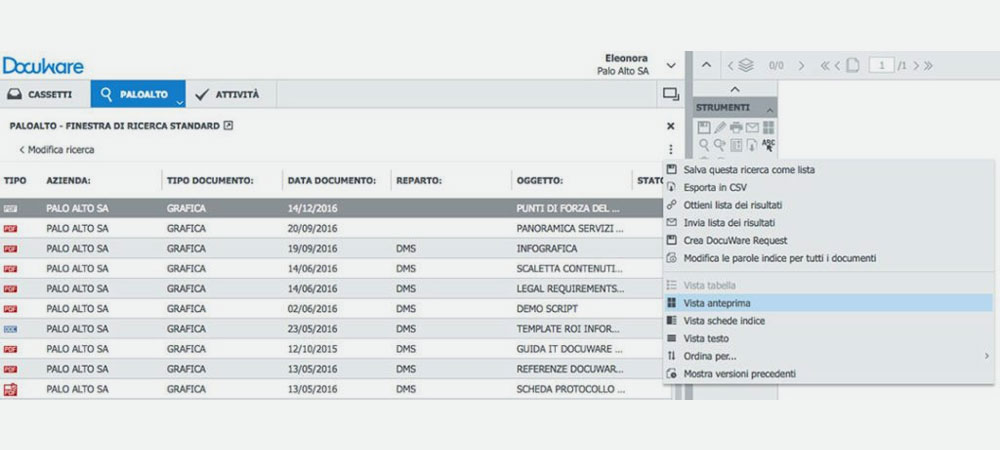Click the chevron above STRUMENTI header
The image size is (1000, 450).
pos(735,90)
